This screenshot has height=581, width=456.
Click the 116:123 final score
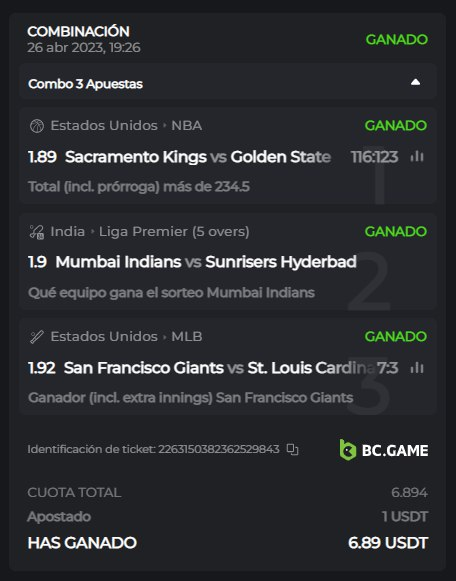point(374,157)
